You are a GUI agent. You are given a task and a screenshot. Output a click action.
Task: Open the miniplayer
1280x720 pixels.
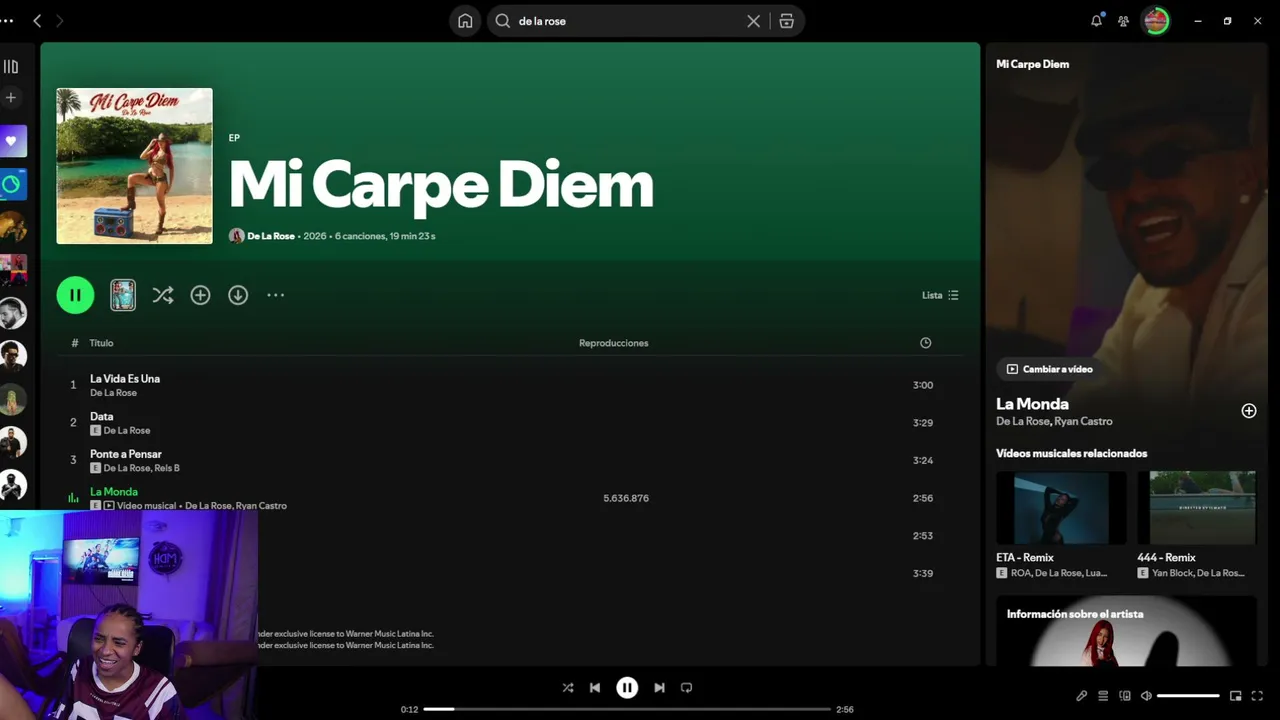pos(1236,696)
